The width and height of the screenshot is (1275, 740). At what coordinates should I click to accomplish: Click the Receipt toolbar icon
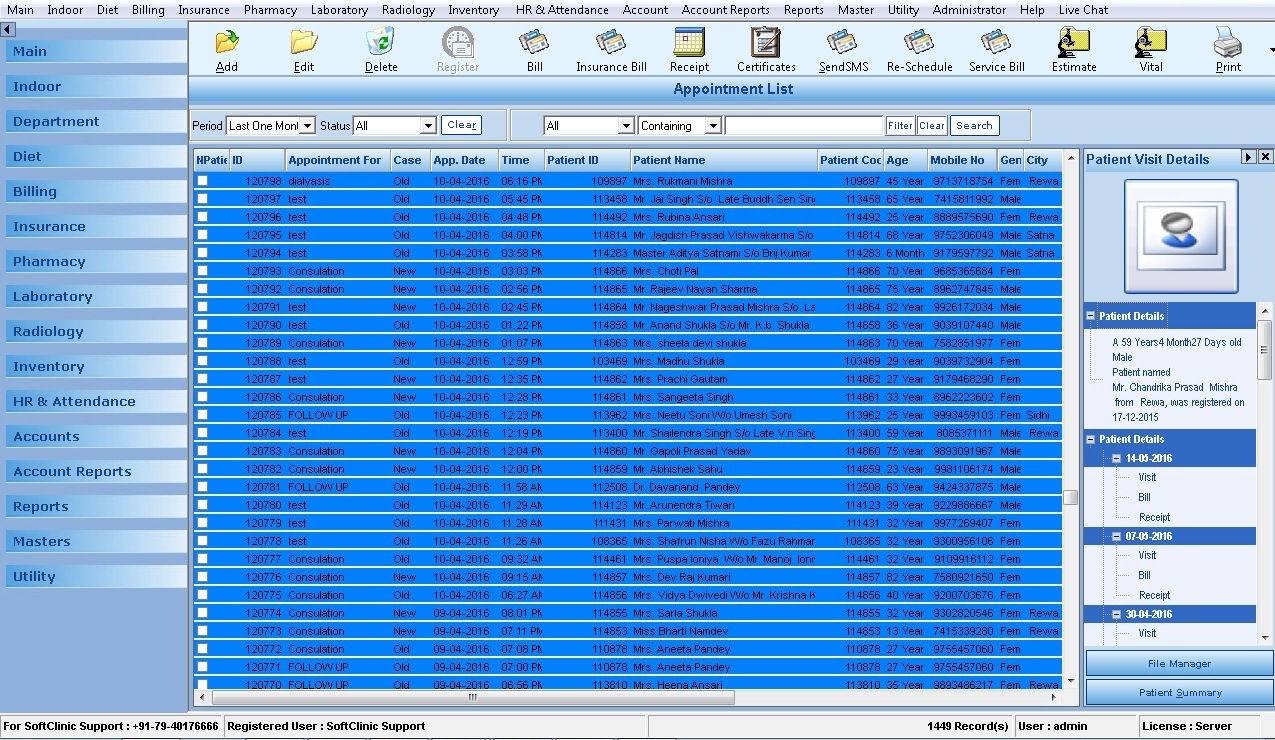pos(689,44)
